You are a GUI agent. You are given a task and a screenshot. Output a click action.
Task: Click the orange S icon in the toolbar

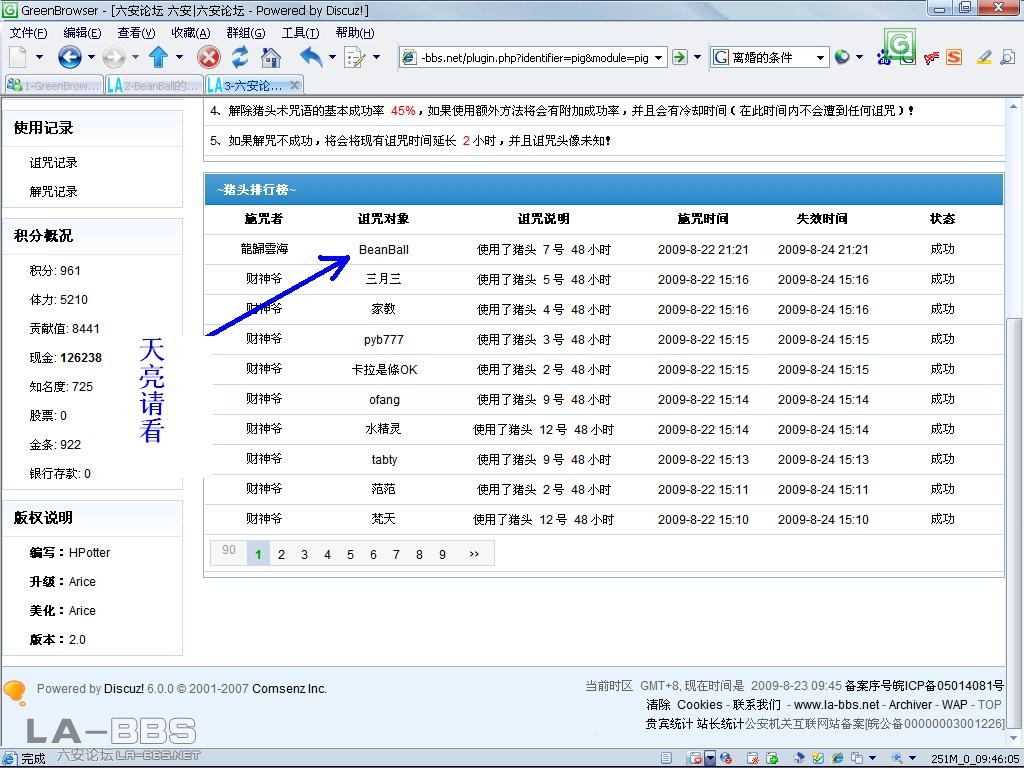tap(954, 57)
